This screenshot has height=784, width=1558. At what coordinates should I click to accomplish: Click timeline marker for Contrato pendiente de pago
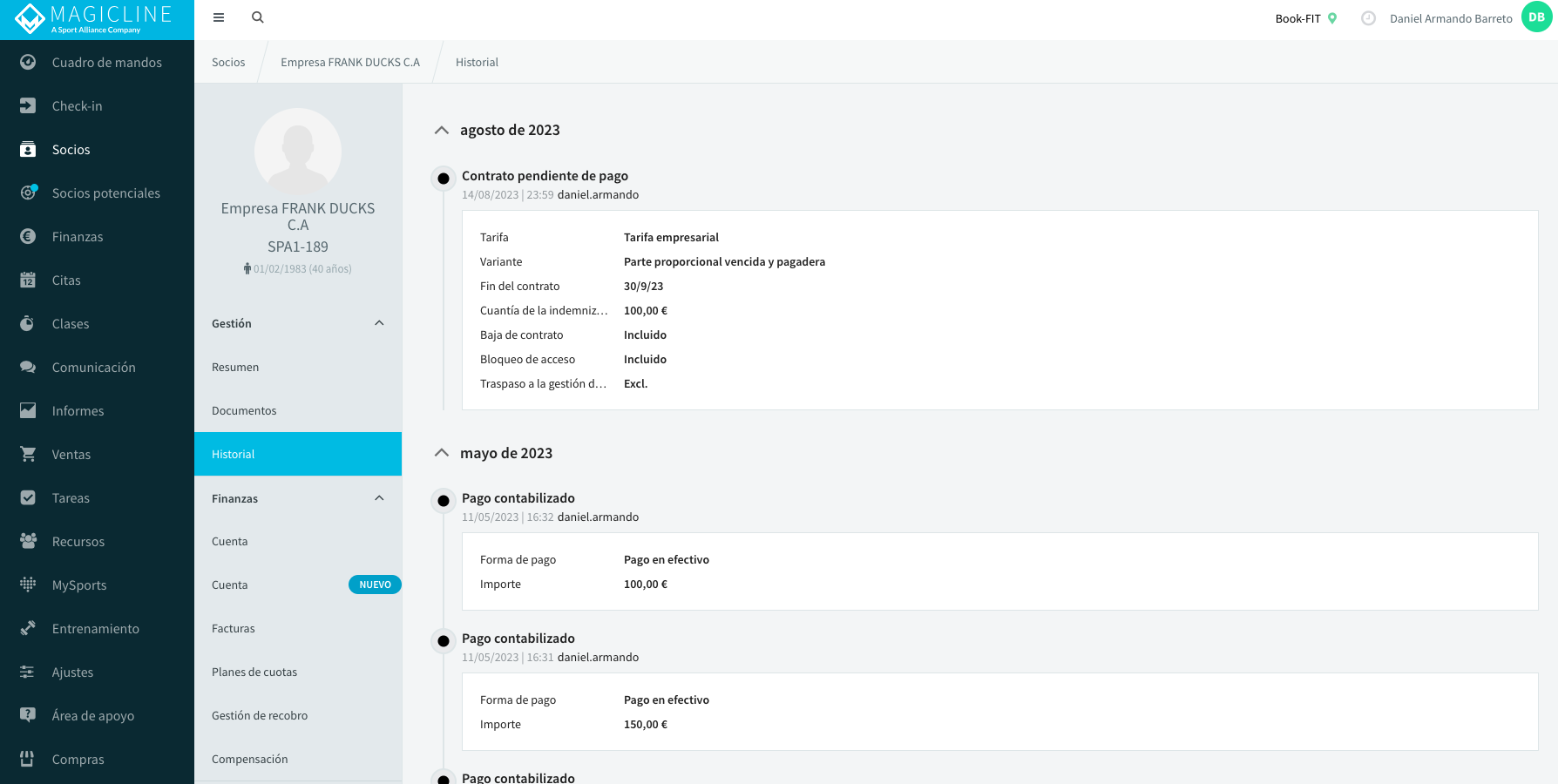444,179
